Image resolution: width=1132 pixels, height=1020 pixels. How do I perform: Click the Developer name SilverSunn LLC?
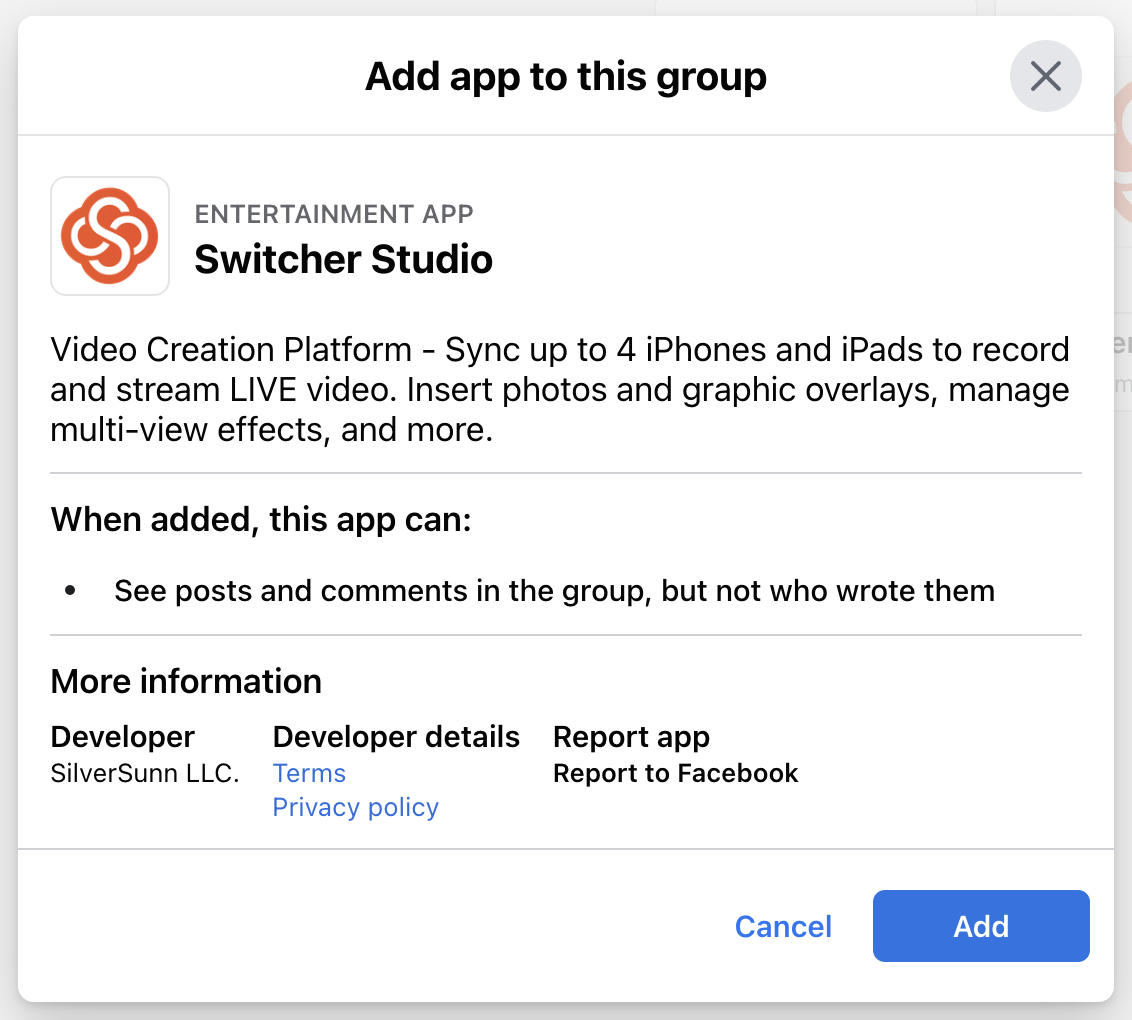point(144,772)
